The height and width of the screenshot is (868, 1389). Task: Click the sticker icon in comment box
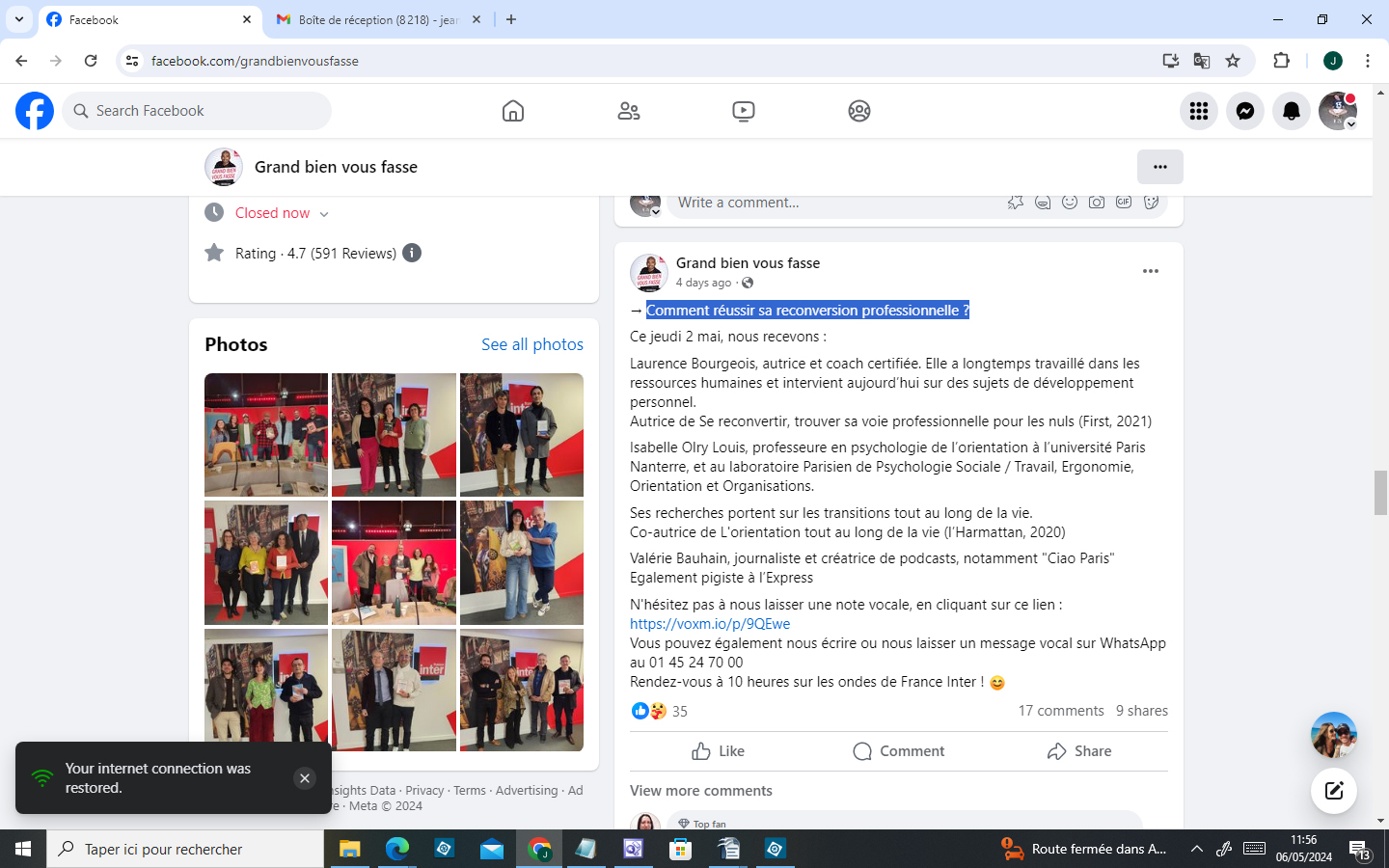(x=1151, y=203)
